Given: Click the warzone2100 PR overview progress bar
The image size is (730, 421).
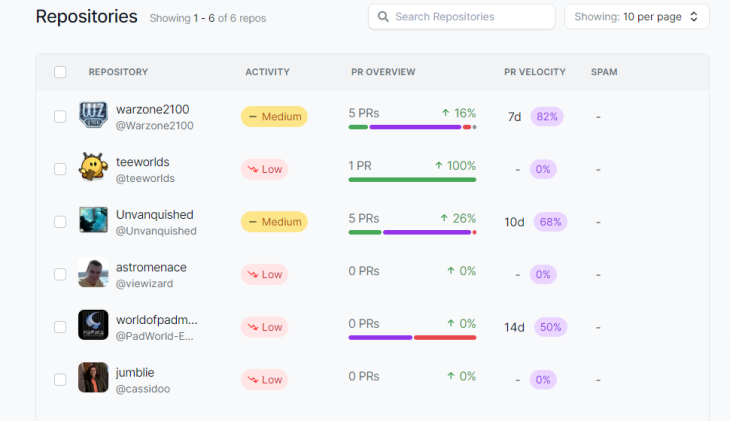Looking at the screenshot, I should click(x=412, y=127).
